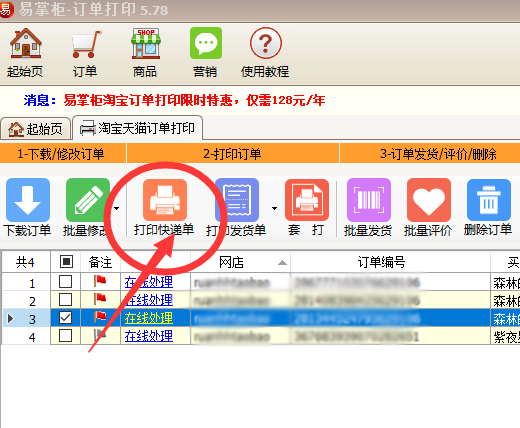
Task: Click the buyer cell 紫夜 in row 4
Action: click(x=505, y=337)
